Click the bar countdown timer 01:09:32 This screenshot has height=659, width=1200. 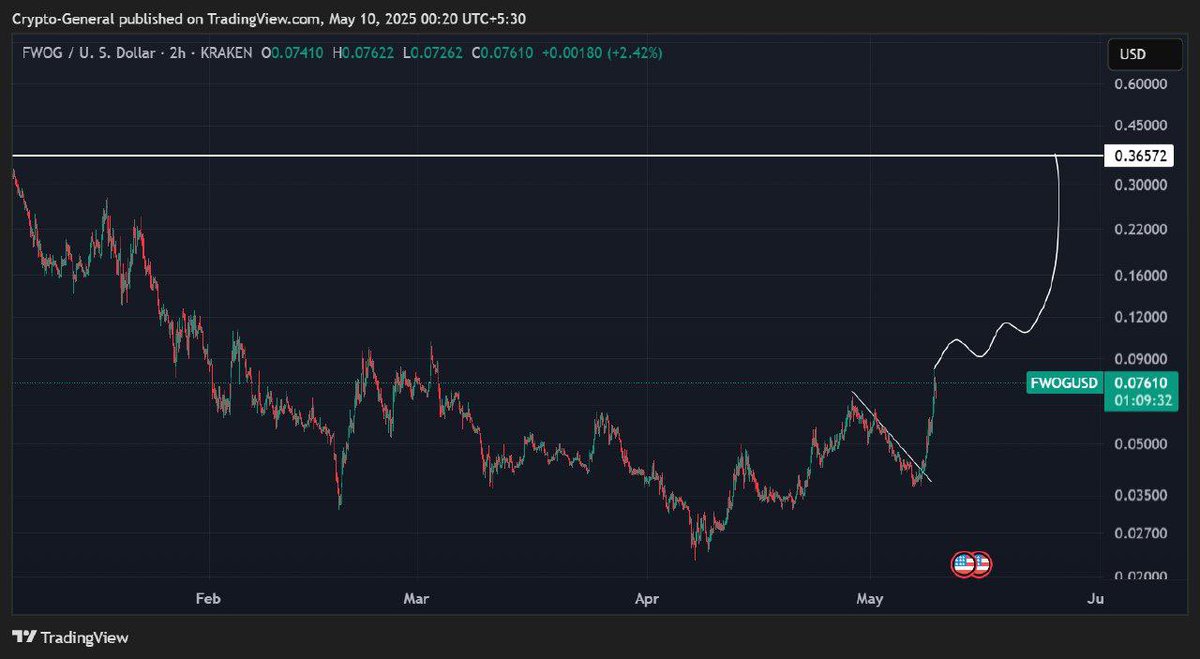1141,401
